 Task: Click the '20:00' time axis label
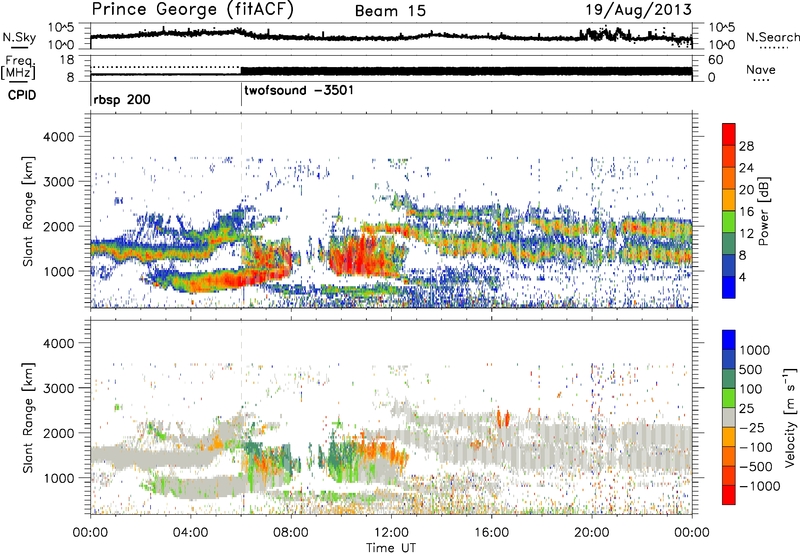pos(592,533)
